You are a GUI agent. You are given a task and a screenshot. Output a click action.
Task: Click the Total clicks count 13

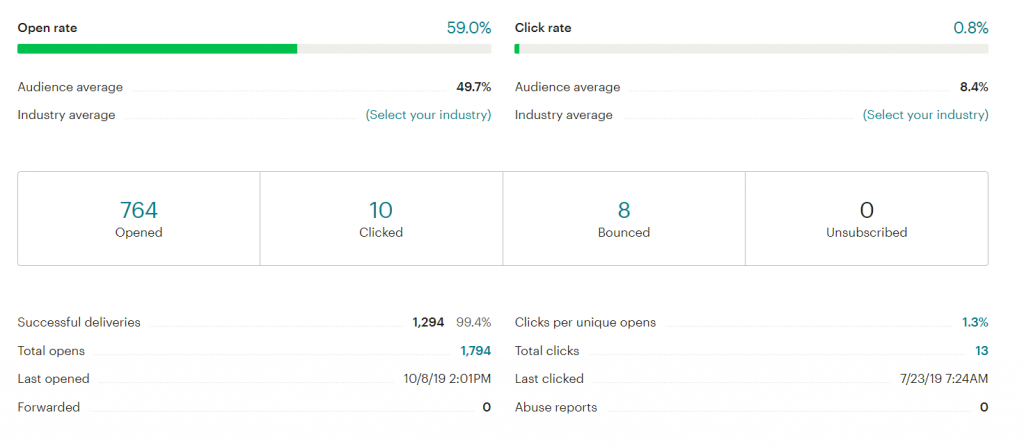pos(981,351)
